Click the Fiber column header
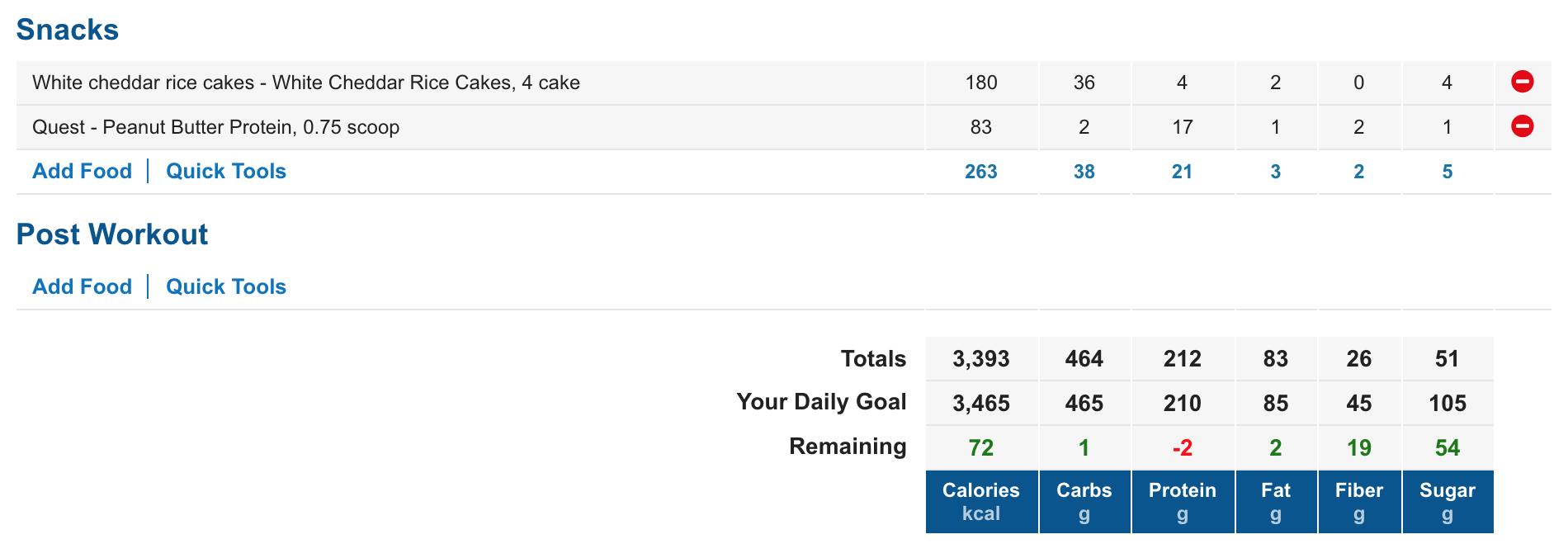The image size is (1568, 558). tap(1359, 502)
